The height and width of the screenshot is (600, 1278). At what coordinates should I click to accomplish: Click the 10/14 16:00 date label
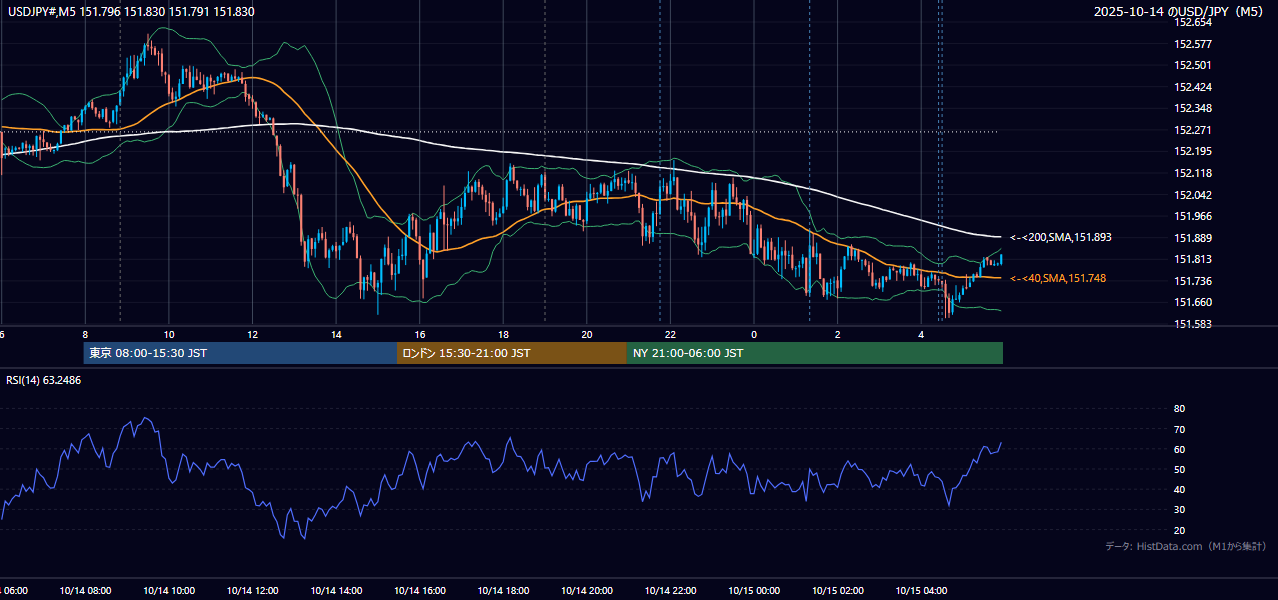tap(420, 590)
